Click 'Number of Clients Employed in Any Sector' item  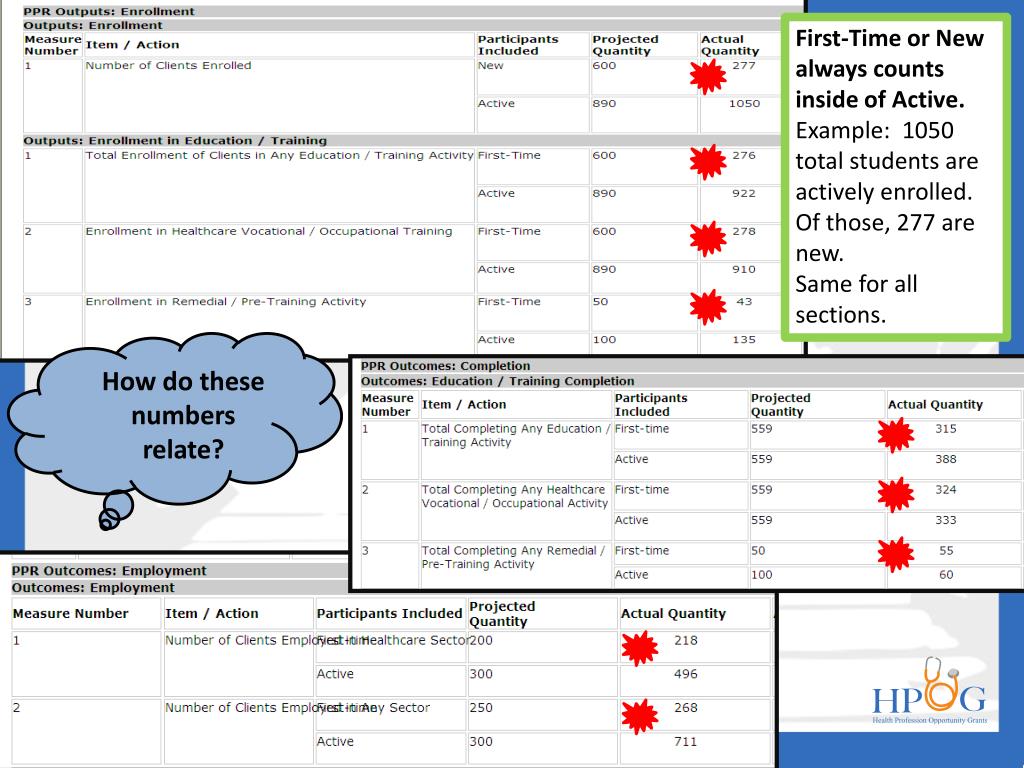coord(297,707)
